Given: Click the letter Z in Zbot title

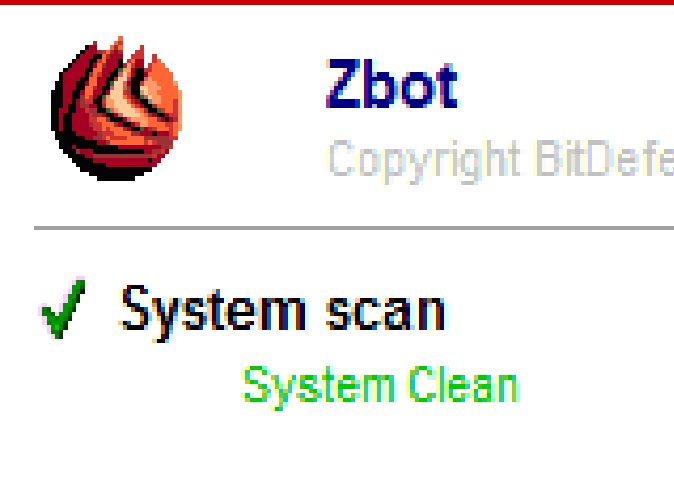Looking at the screenshot, I should (344, 83).
